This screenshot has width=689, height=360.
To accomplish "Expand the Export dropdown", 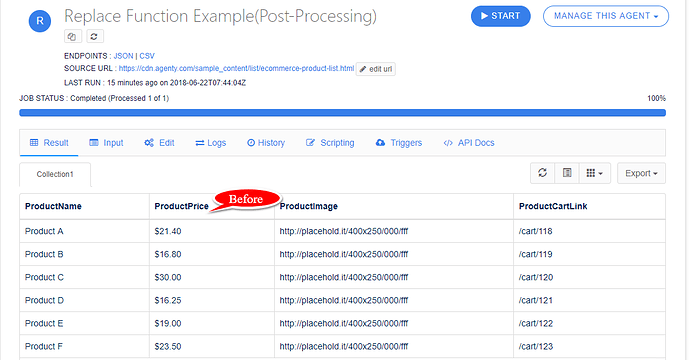I will point(641,173).
